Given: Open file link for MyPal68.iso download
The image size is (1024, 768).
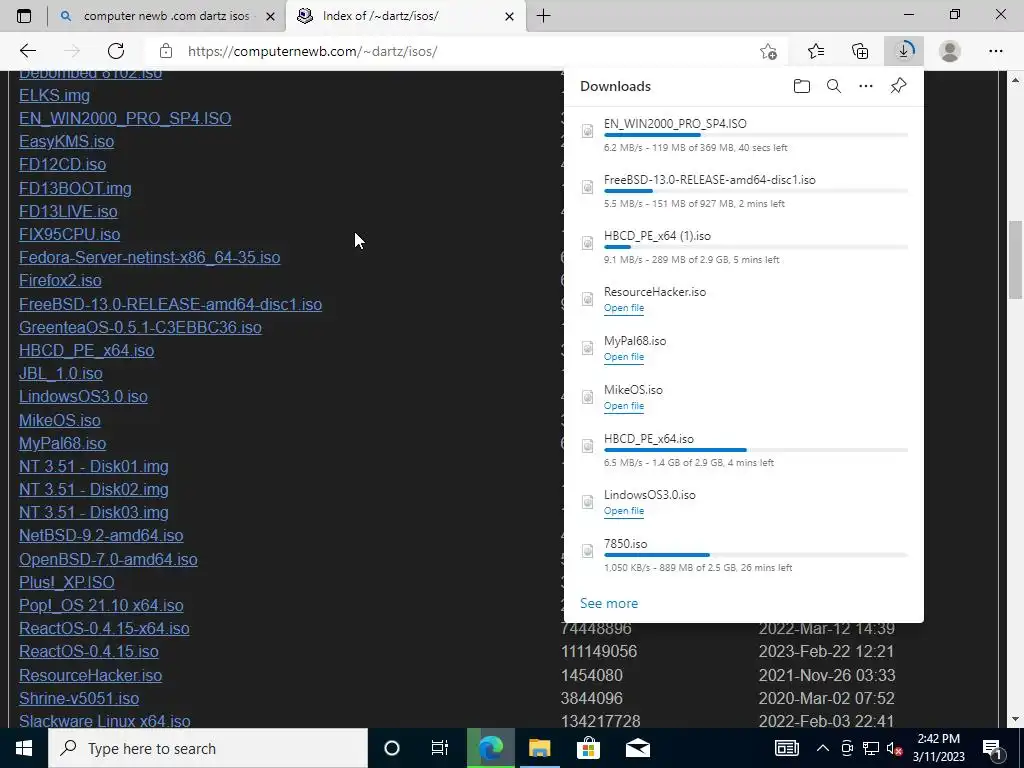Looking at the screenshot, I should (624, 357).
